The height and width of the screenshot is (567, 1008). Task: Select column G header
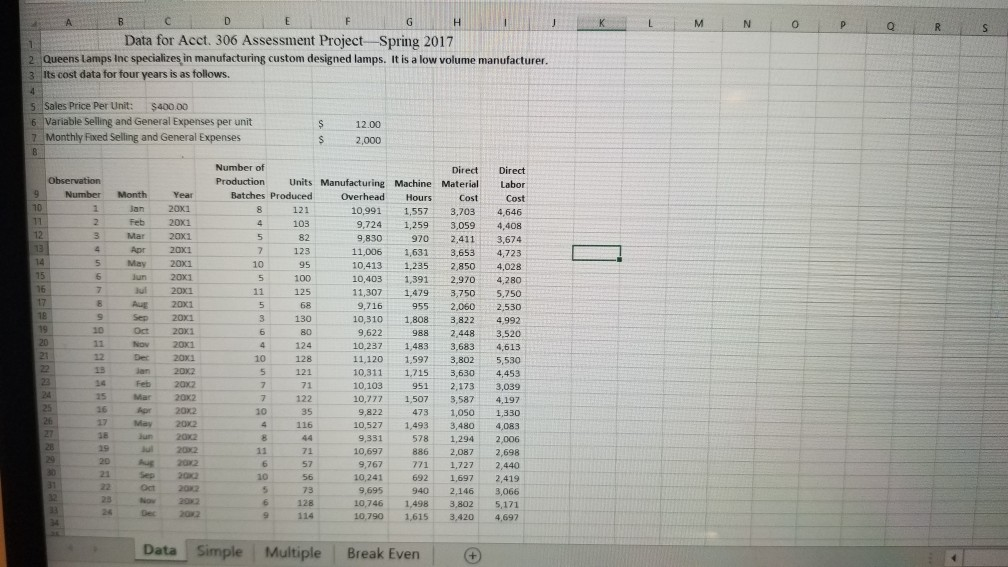click(410, 22)
